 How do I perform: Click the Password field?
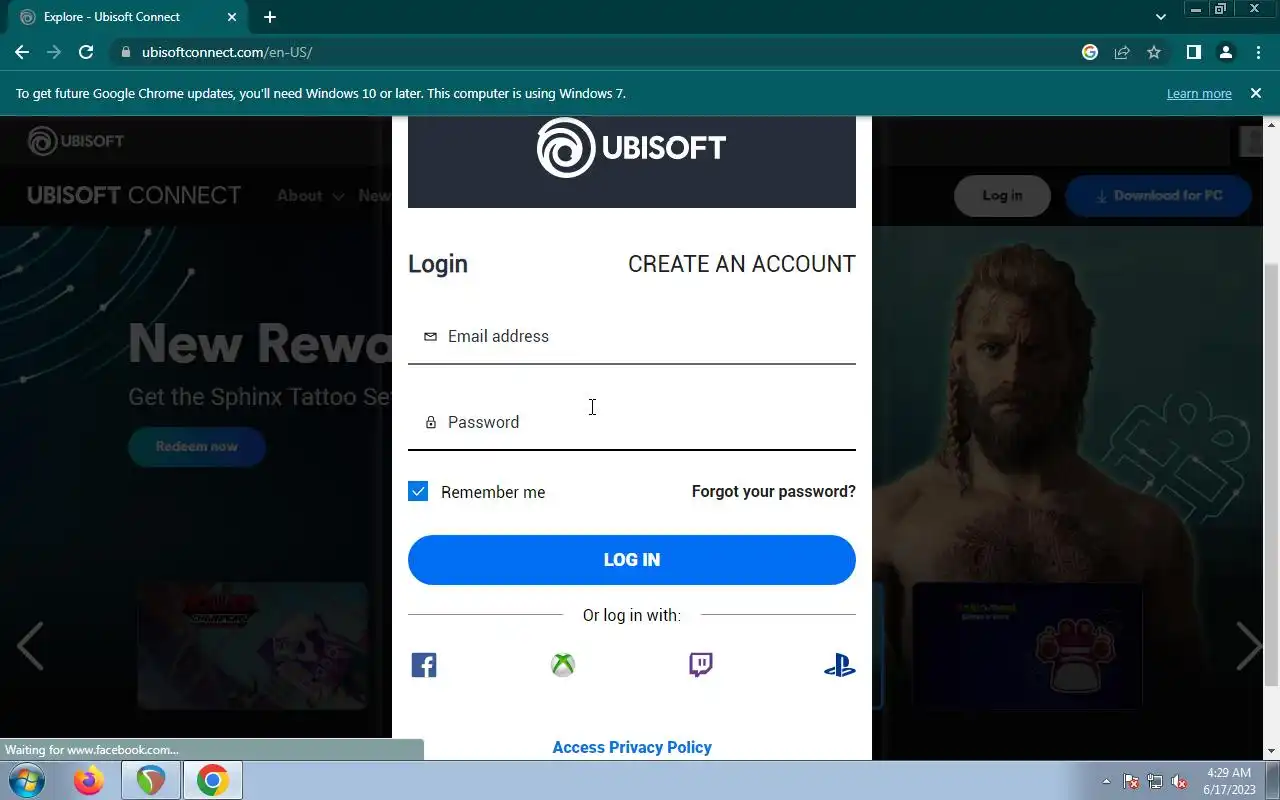632,422
